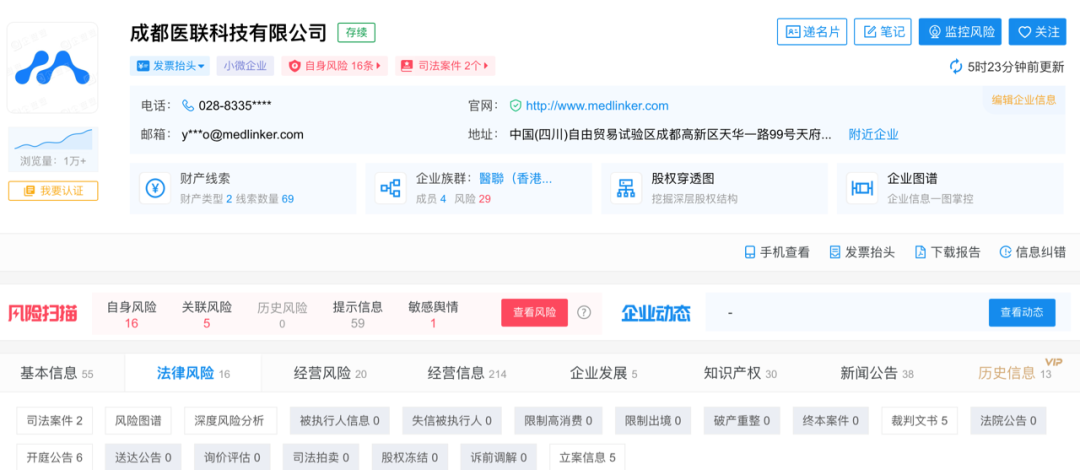Click 司法拍卖 0 chip
The image size is (1080, 470).
point(321,457)
